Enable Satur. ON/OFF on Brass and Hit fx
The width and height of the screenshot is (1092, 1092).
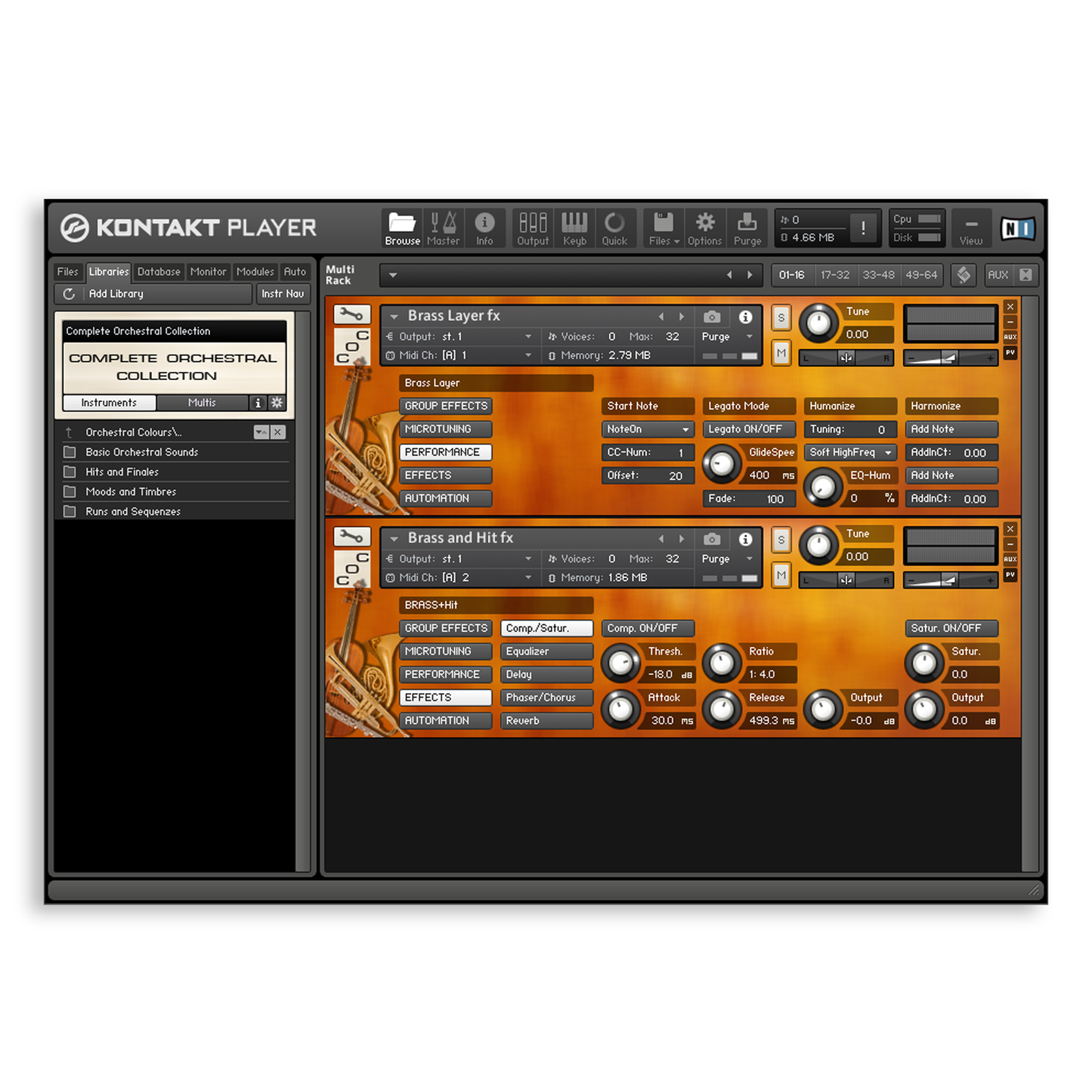(x=951, y=628)
